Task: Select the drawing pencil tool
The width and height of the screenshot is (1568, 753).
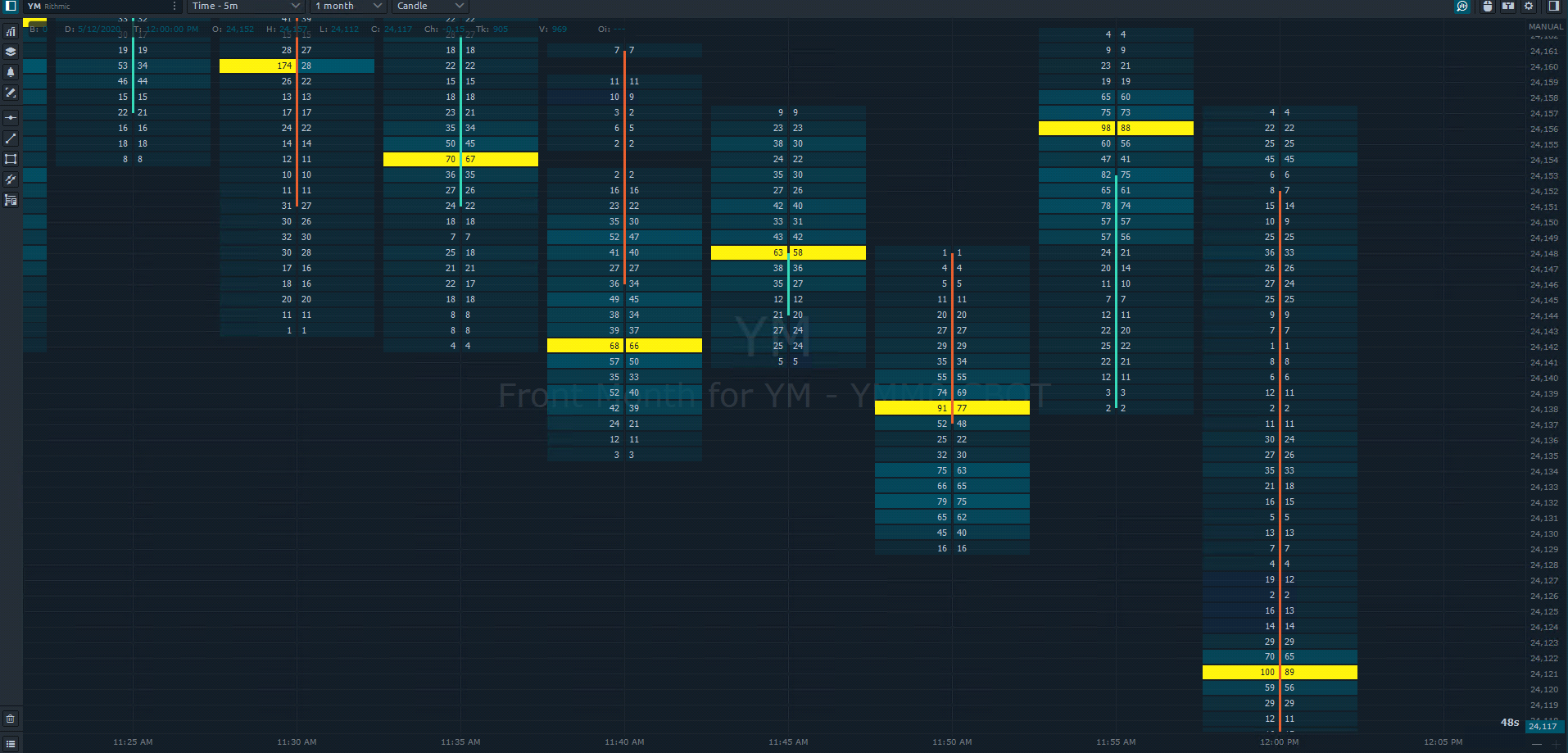Action: [11, 93]
